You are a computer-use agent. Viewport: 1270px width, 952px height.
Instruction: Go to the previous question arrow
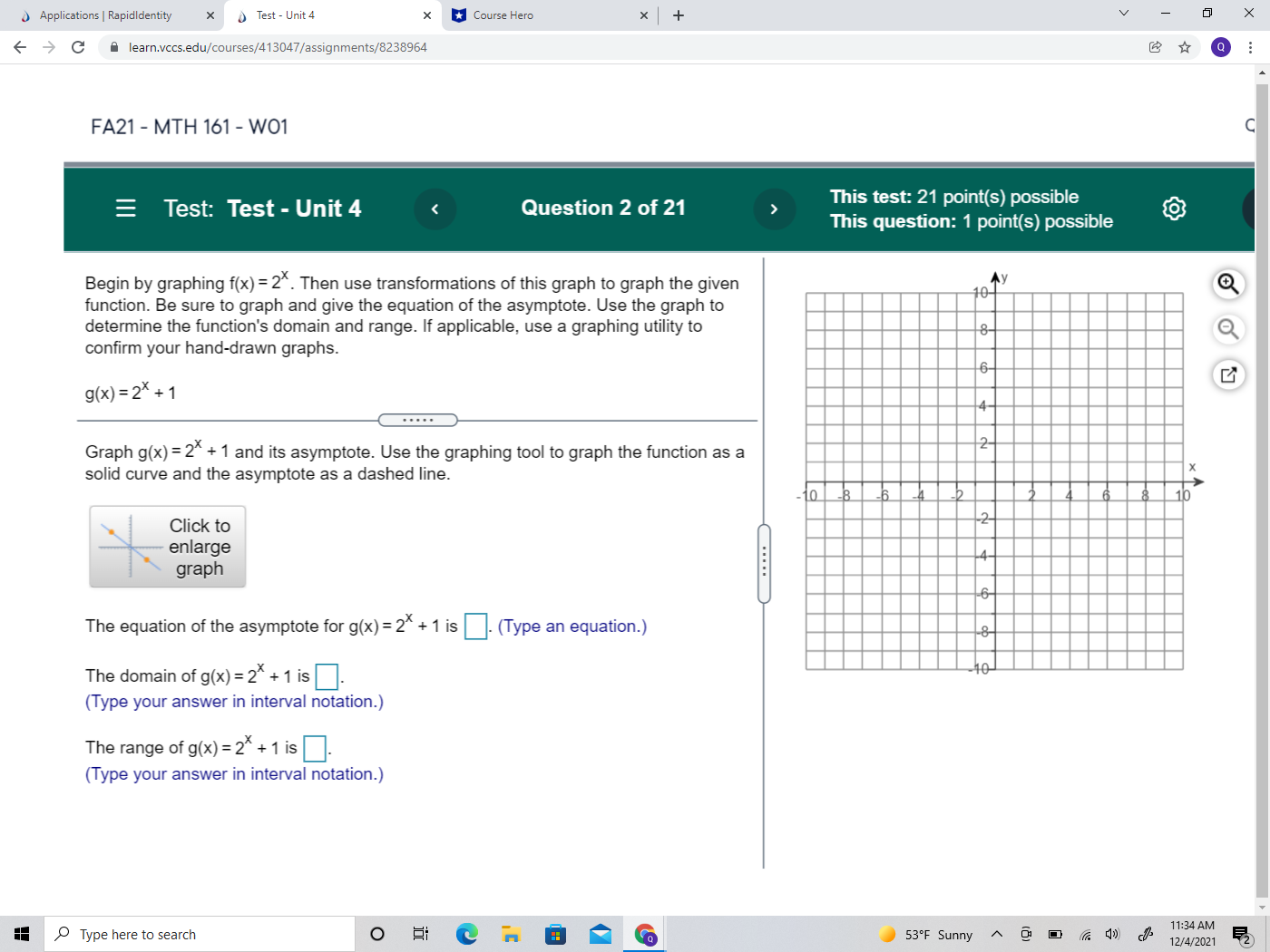pyautogui.click(x=435, y=209)
